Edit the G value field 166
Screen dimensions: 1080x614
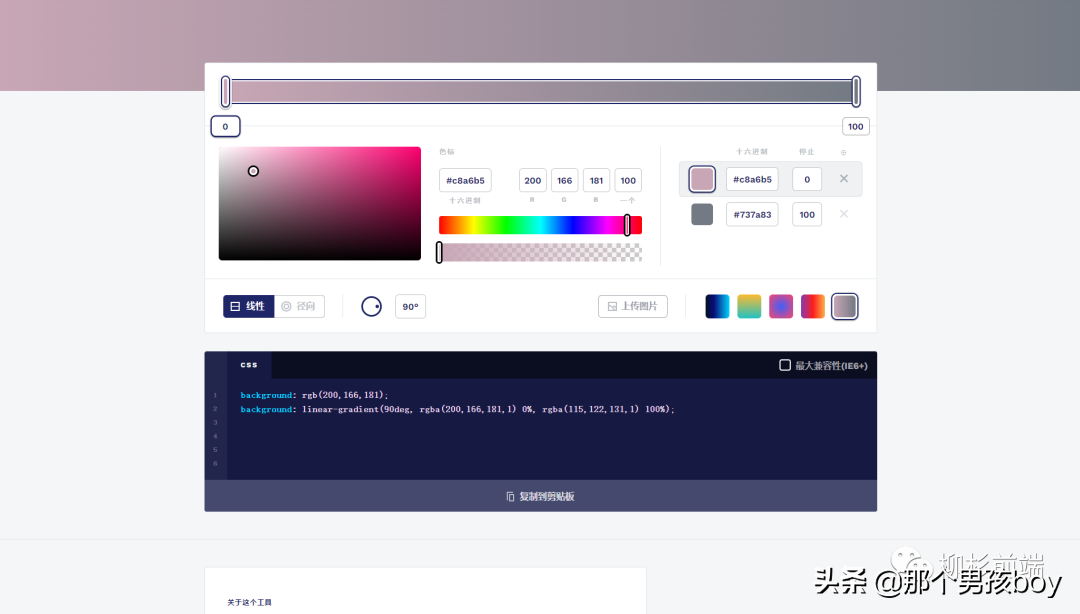pyautogui.click(x=564, y=181)
